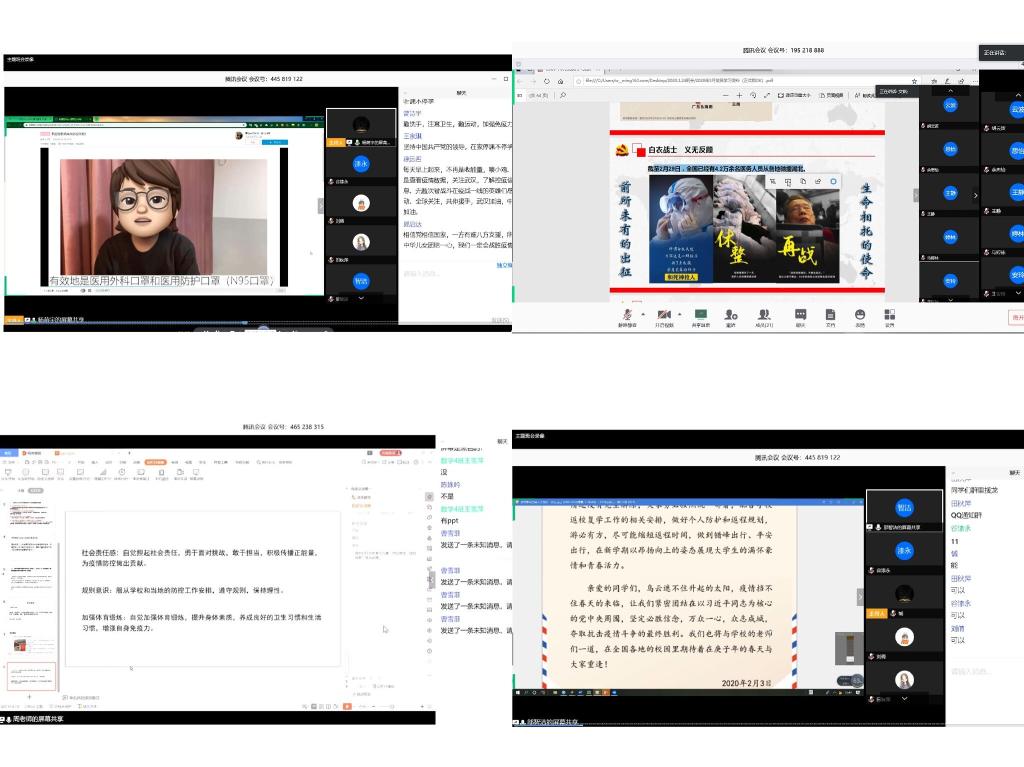
Task: Mute microphone in Tencent Meeting toolbar
Action: (x=626, y=315)
